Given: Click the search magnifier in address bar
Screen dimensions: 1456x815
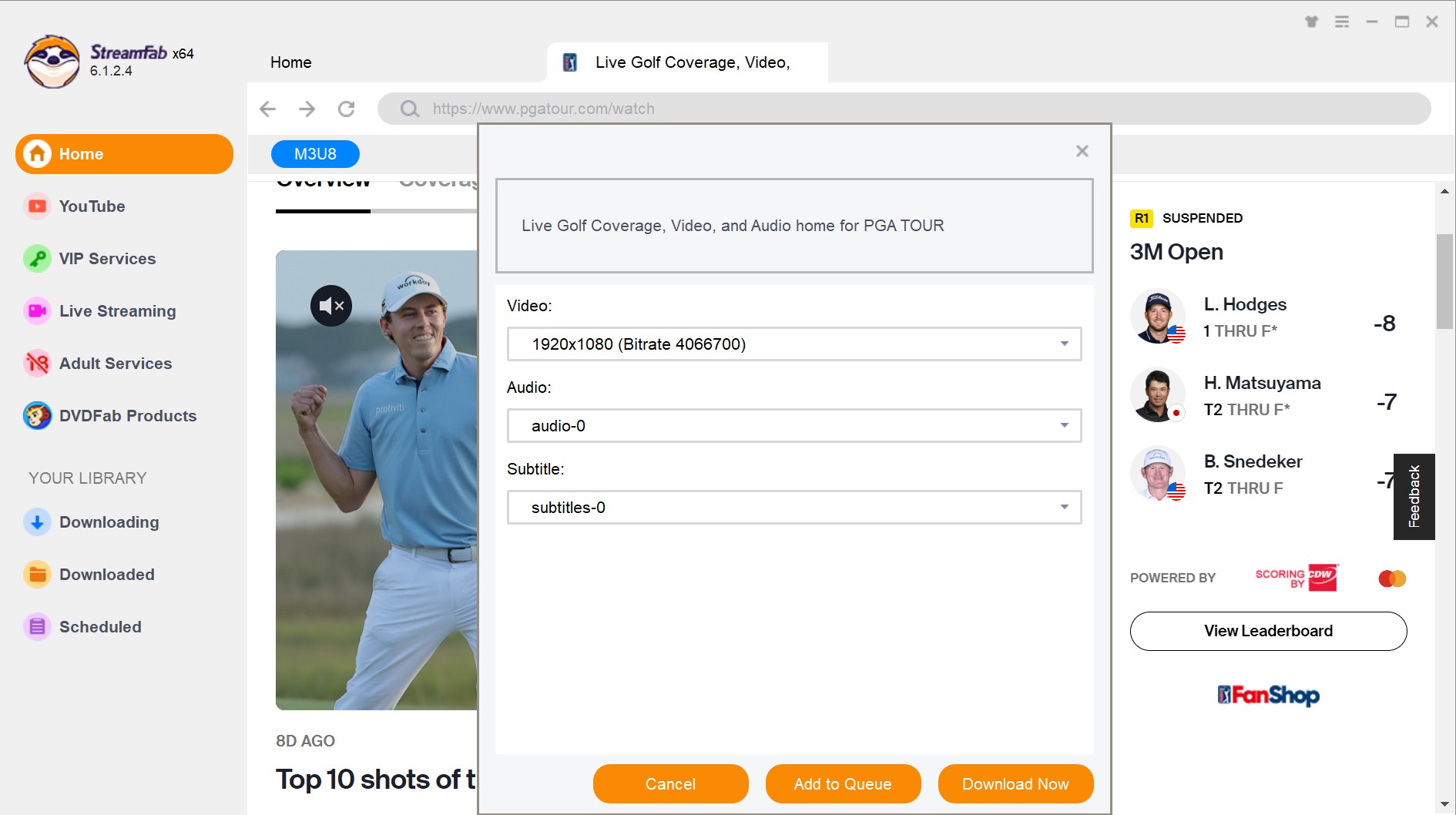Looking at the screenshot, I should click(410, 109).
